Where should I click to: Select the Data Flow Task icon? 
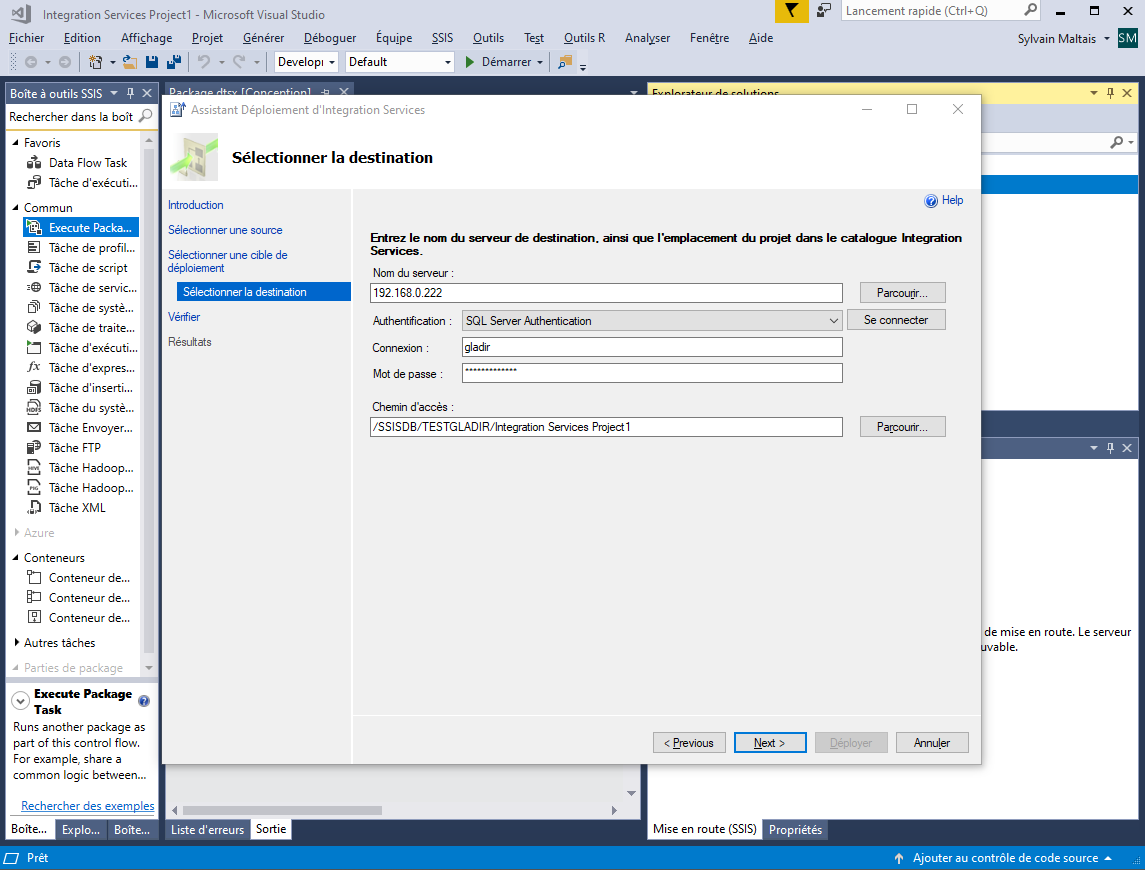[34, 163]
